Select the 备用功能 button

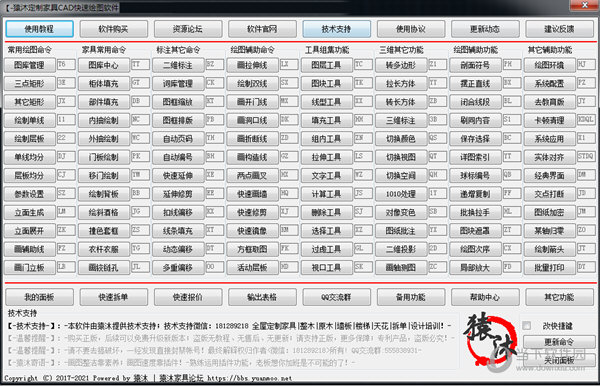[411, 297]
